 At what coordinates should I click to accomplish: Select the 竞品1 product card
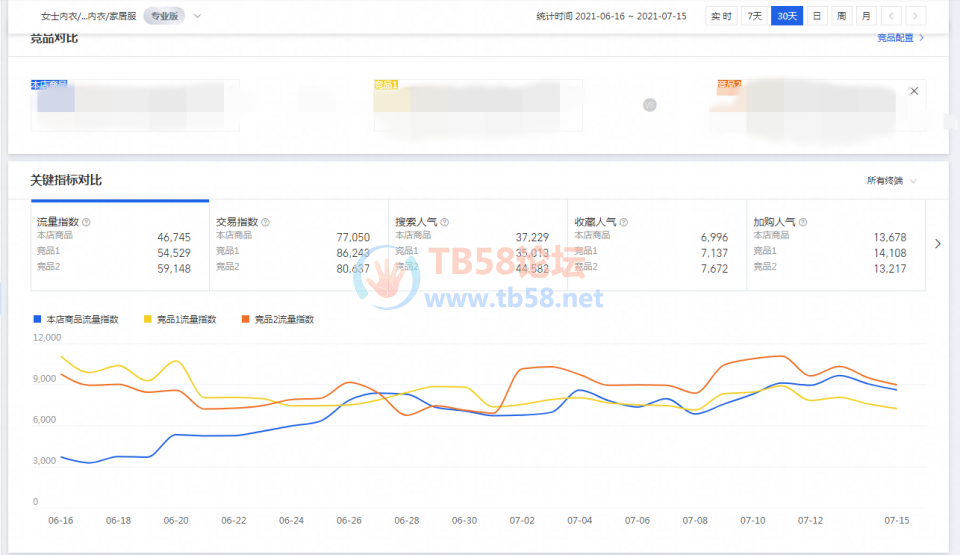point(478,105)
